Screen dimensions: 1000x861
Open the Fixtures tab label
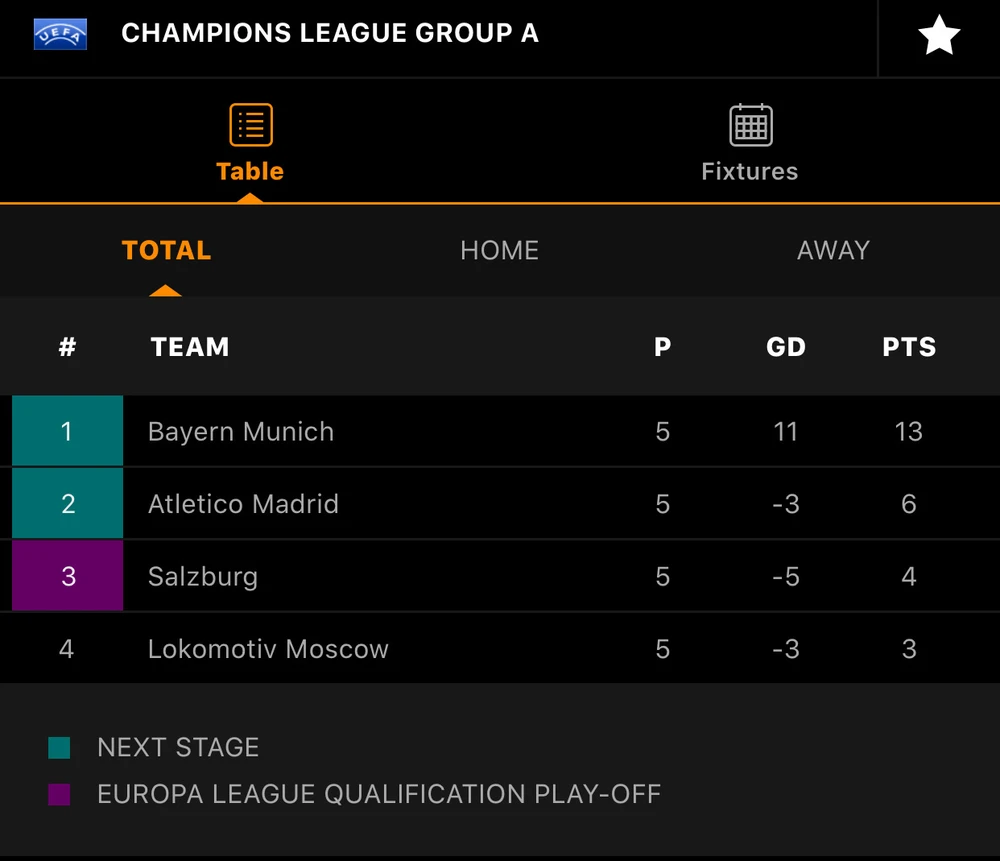750,171
